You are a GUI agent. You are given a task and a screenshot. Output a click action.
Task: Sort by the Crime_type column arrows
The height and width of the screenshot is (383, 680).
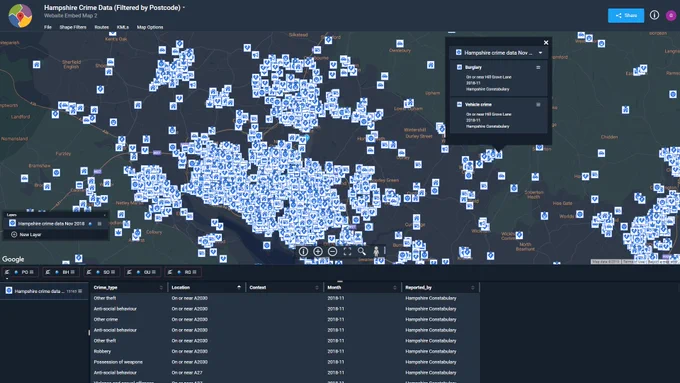tap(161, 288)
